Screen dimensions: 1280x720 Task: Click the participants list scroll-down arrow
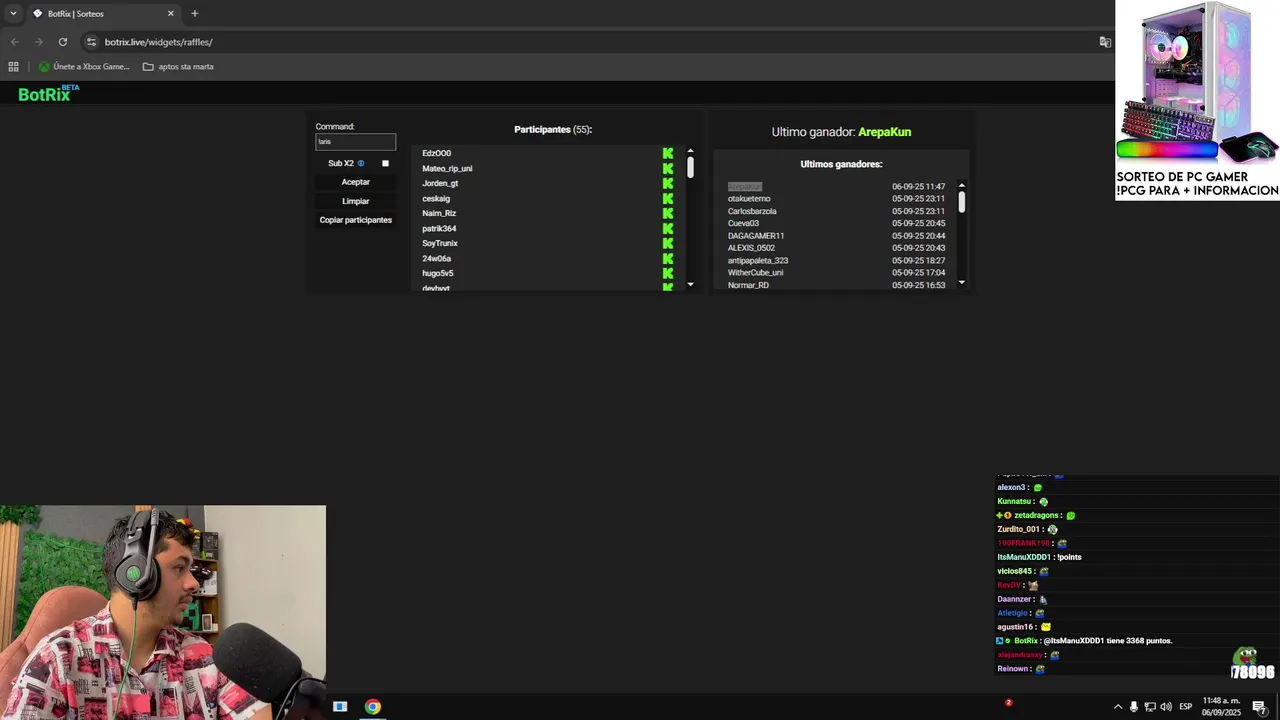point(690,285)
